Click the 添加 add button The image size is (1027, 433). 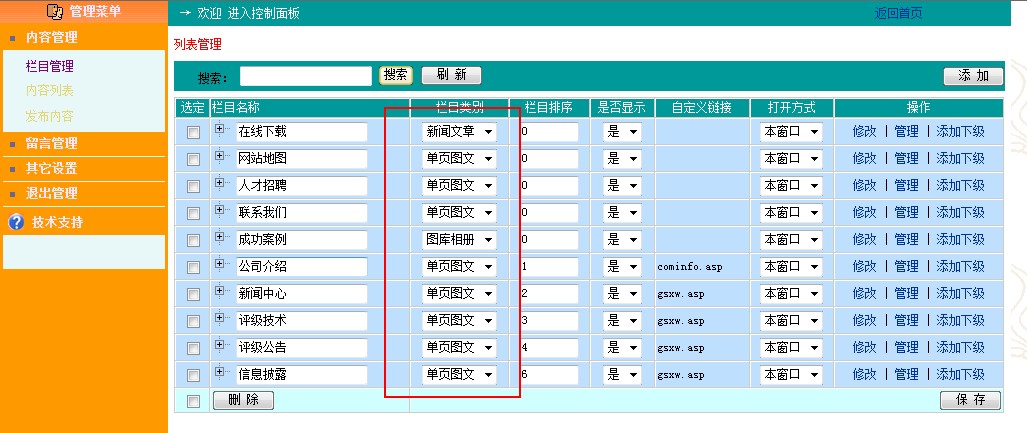(973, 76)
